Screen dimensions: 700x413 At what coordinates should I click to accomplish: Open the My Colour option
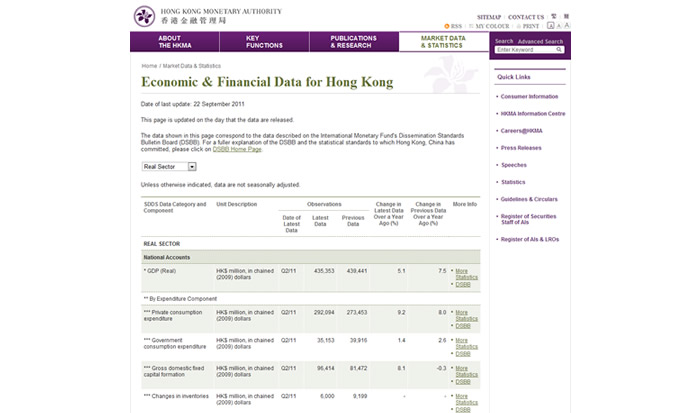(489, 26)
